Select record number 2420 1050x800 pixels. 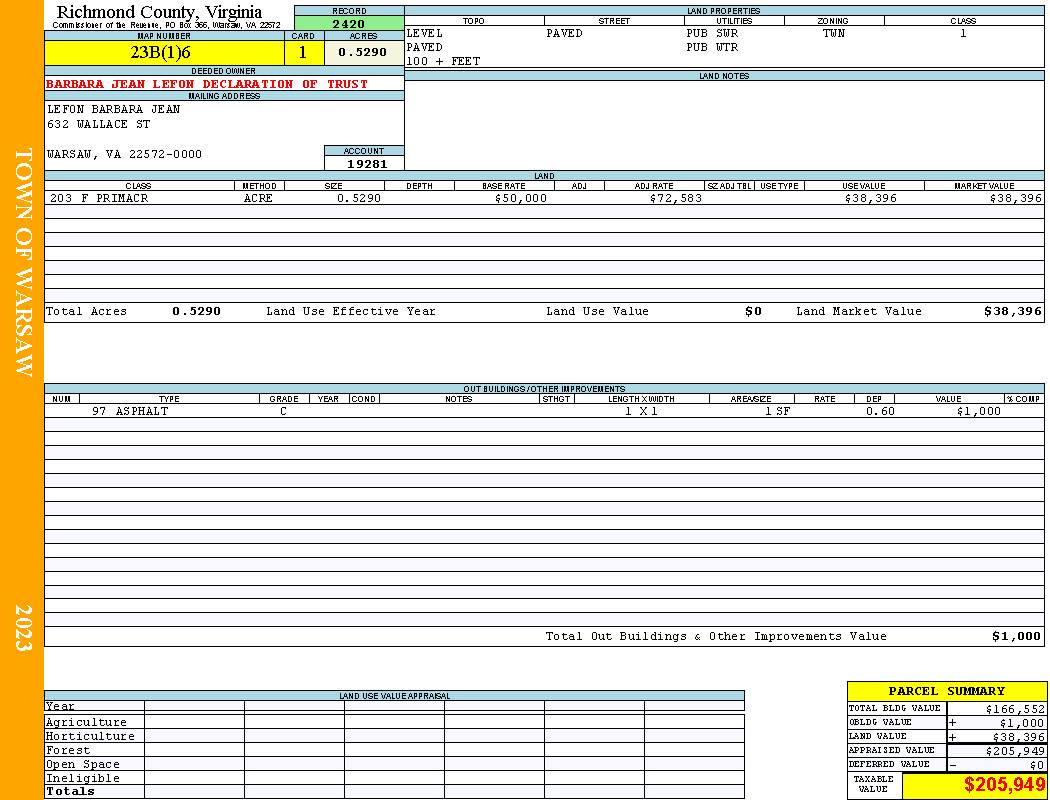tap(349, 23)
